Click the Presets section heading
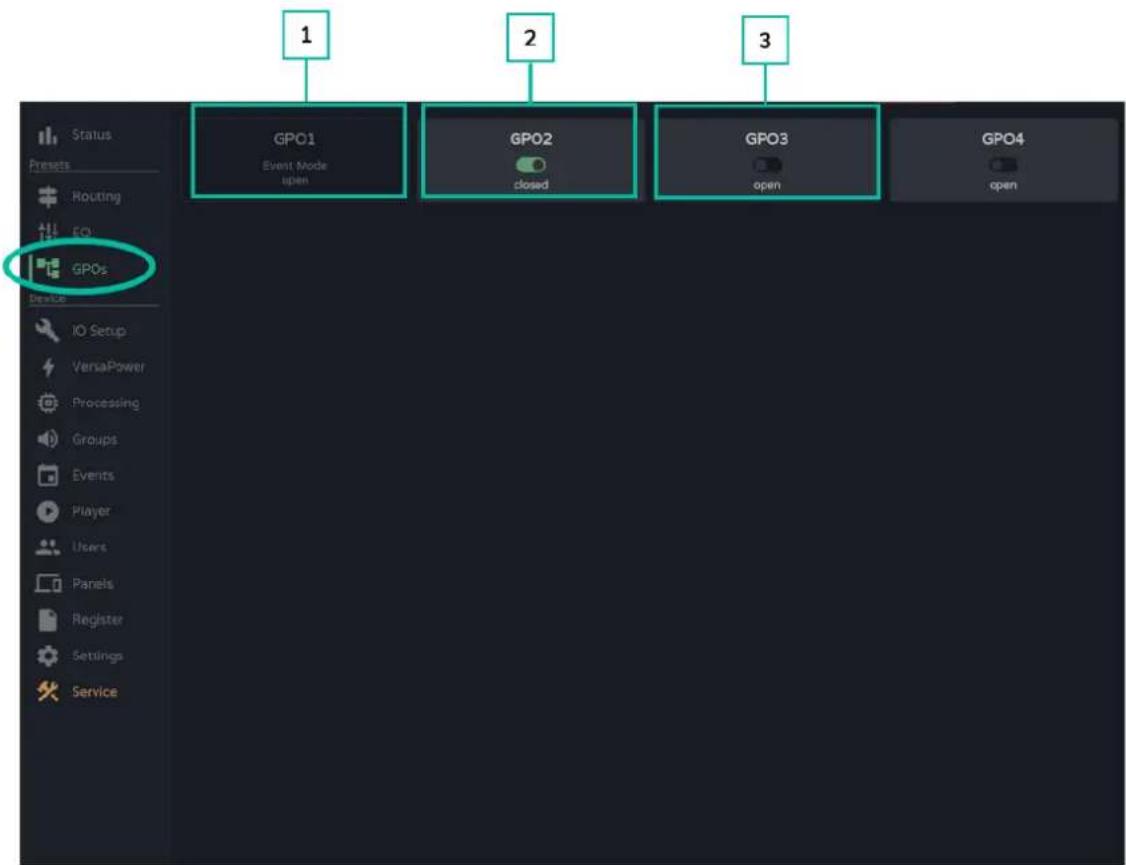Screen dimensions: 1126x865 (x=50, y=164)
